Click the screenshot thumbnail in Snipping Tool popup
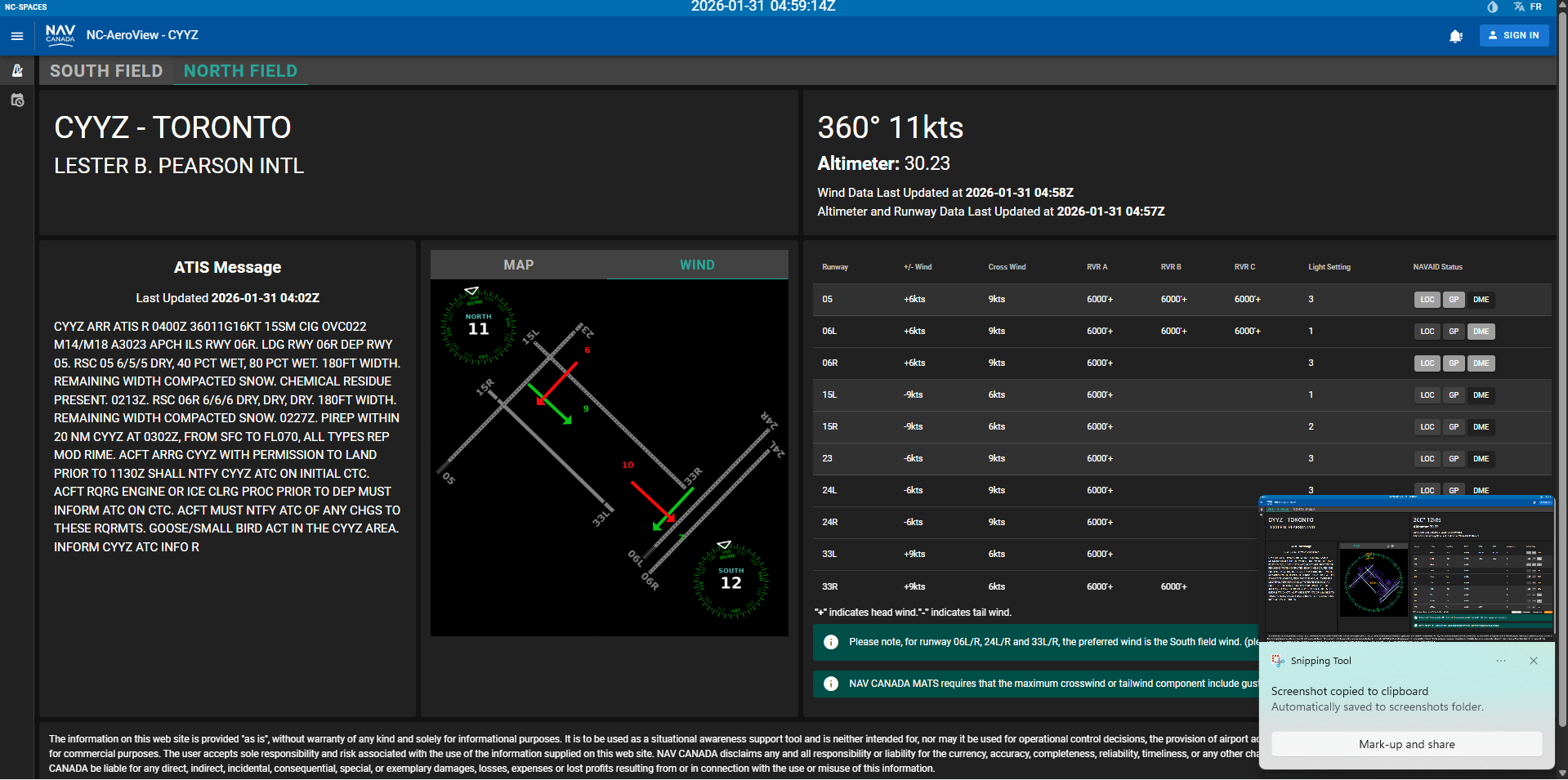The image size is (1568, 780). pyautogui.click(x=1407, y=569)
